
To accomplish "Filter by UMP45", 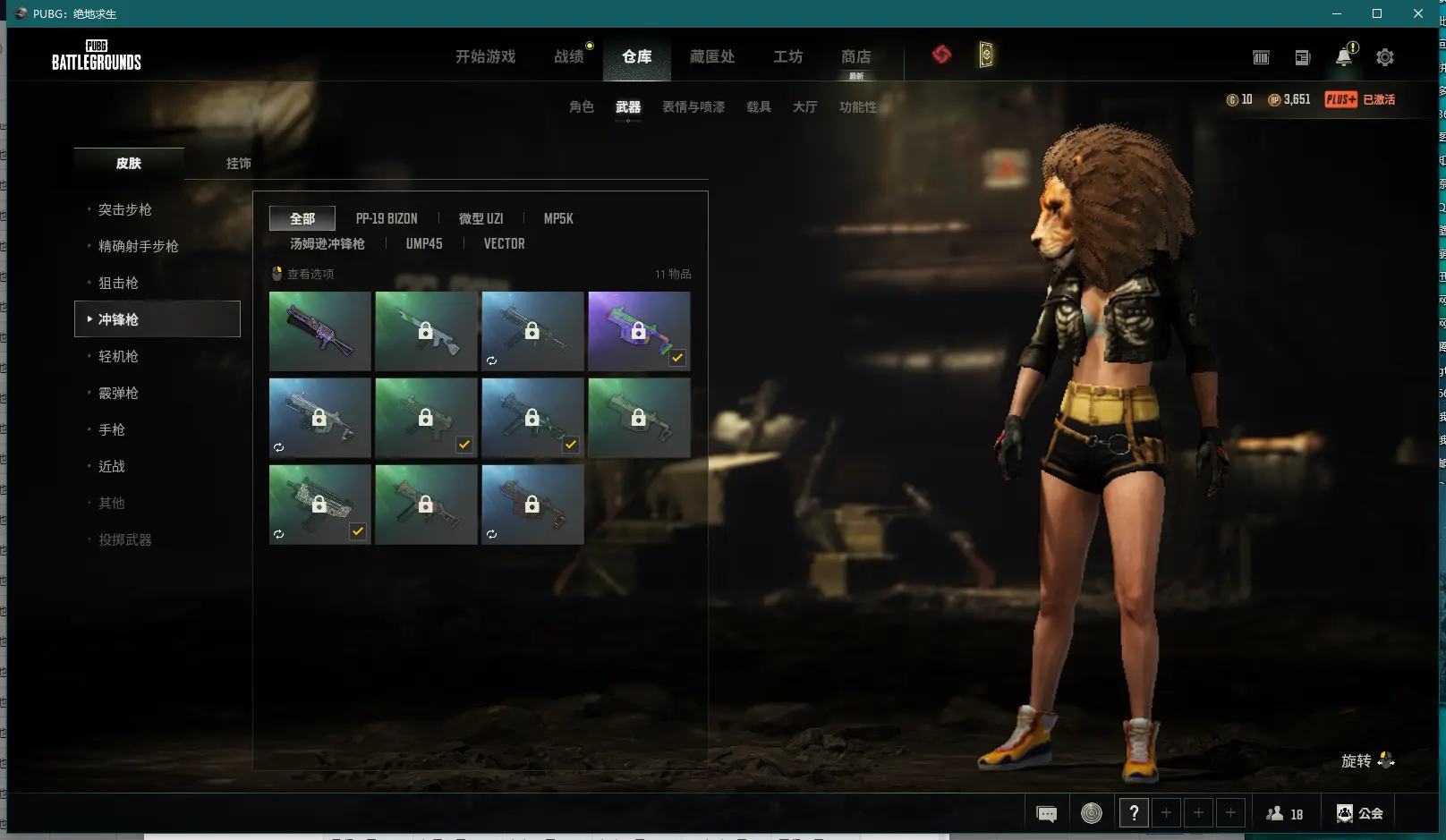I will pyautogui.click(x=424, y=243).
